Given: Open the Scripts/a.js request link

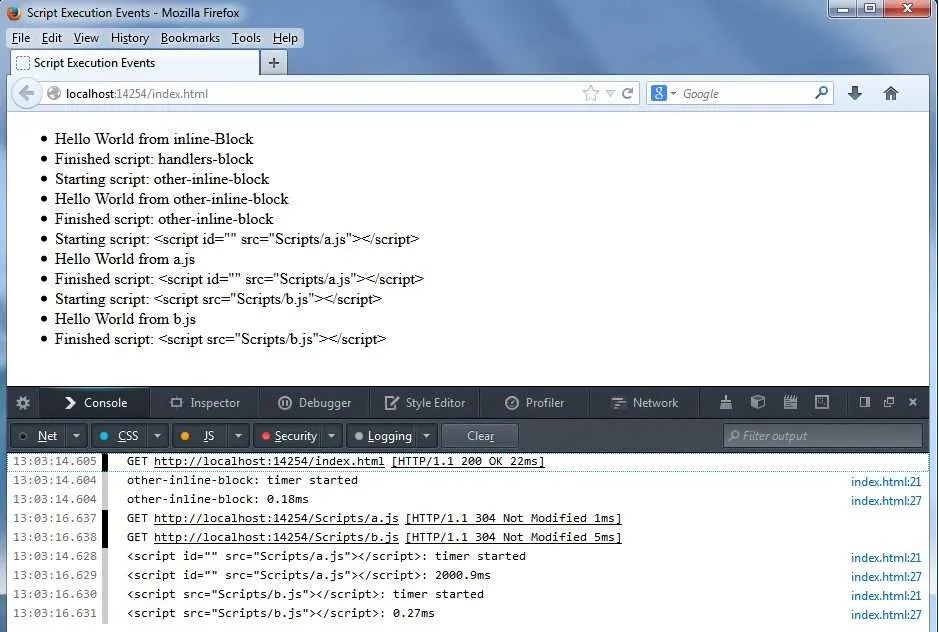Looking at the screenshot, I should [276, 518].
